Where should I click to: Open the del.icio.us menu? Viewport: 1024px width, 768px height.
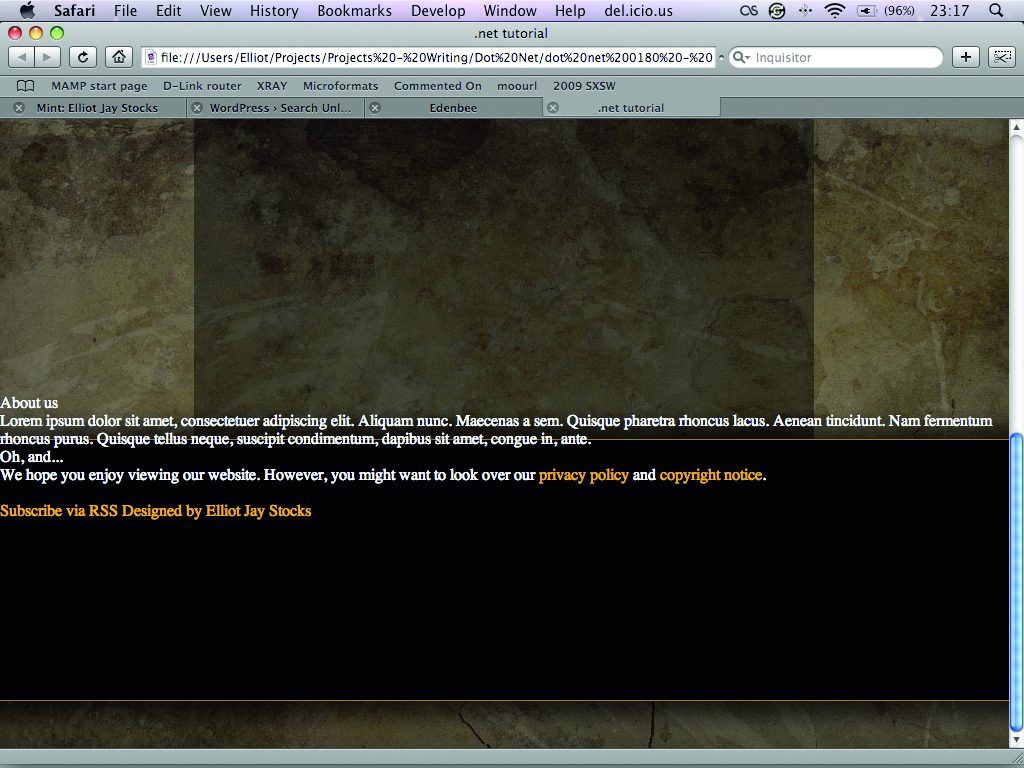point(638,10)
